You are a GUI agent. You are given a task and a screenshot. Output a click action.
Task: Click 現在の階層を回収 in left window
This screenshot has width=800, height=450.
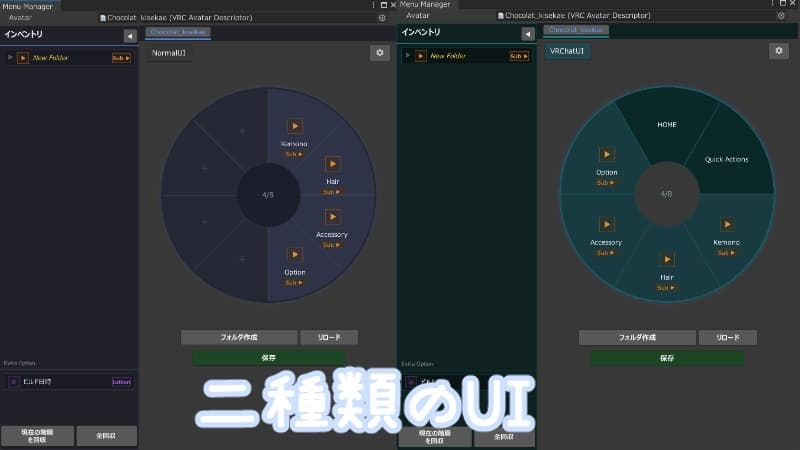(x=37, y=436)
